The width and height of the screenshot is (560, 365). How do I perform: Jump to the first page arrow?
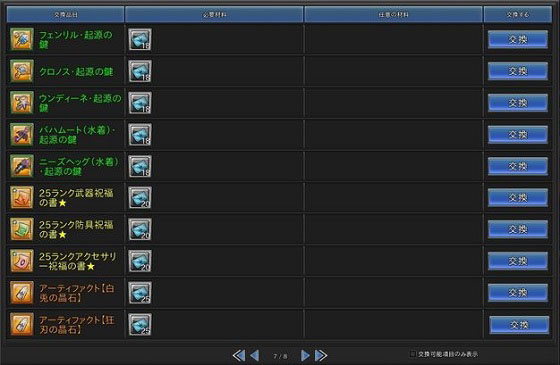click(x=239, y=355)
